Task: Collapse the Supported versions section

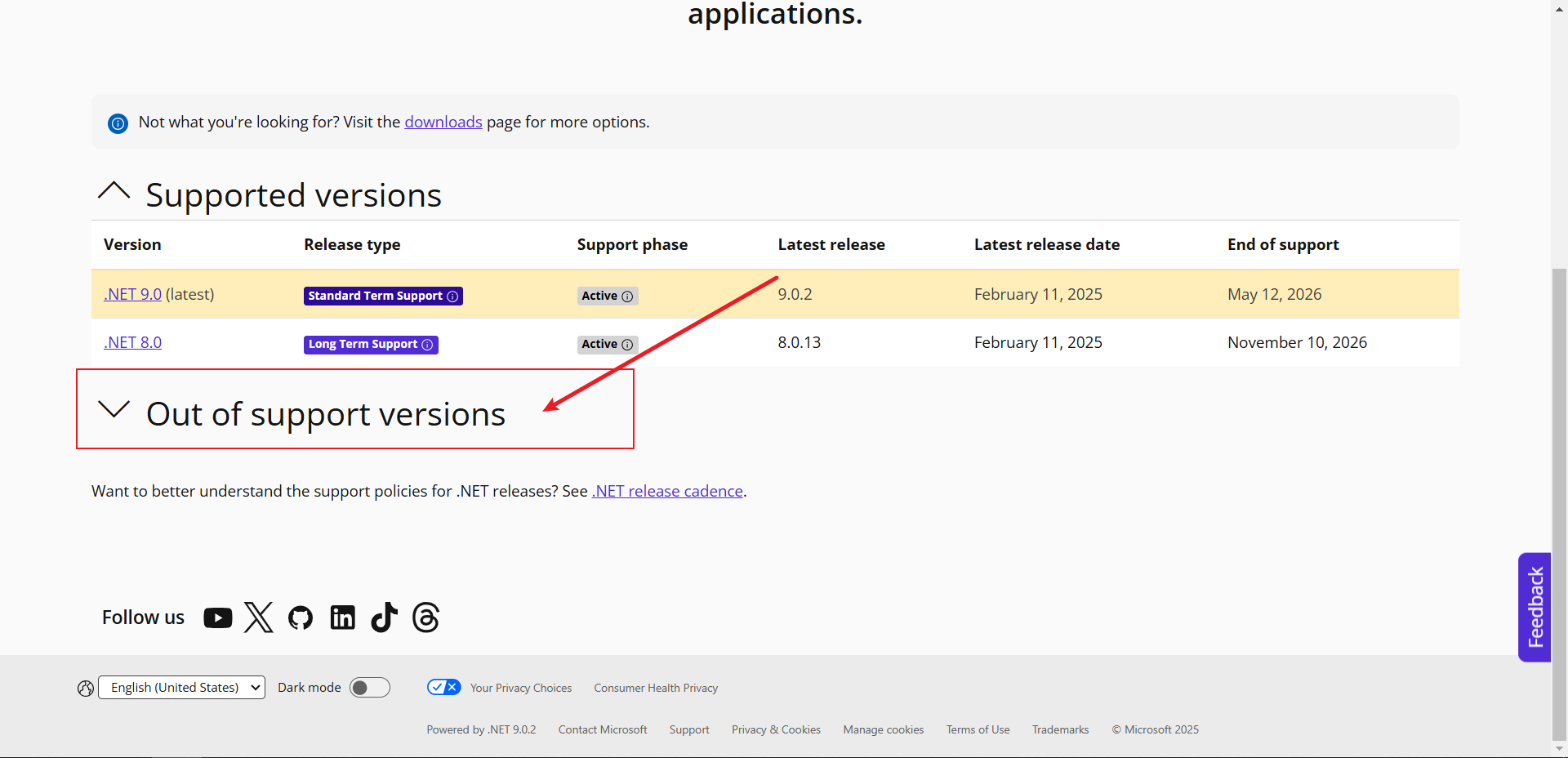Action: [114, 192]
